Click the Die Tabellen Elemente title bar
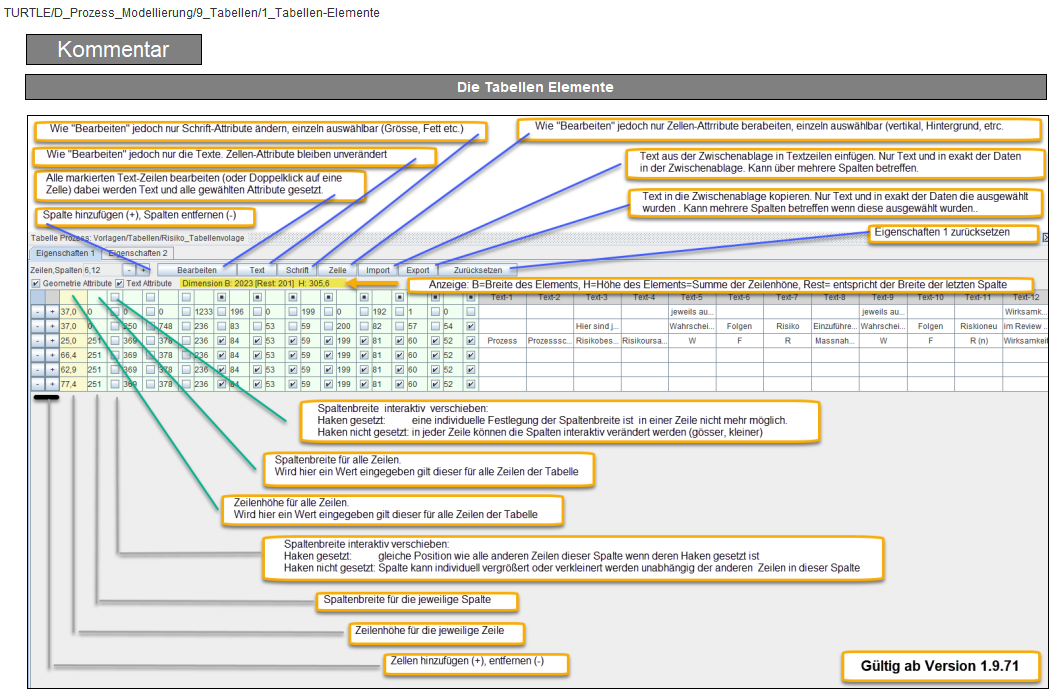 pyautogui.click(x=535, y=87)
